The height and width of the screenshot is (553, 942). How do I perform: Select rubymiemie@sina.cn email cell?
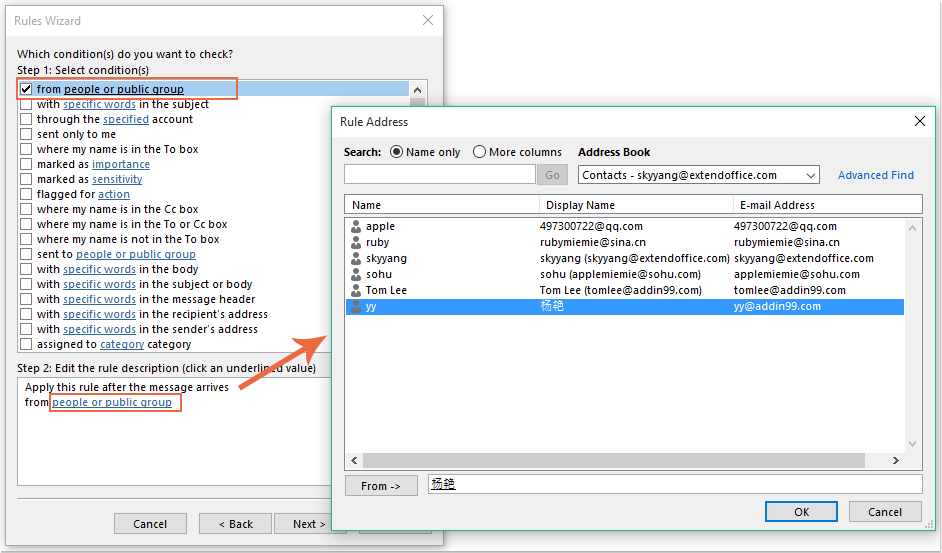[x=786, y=242]
